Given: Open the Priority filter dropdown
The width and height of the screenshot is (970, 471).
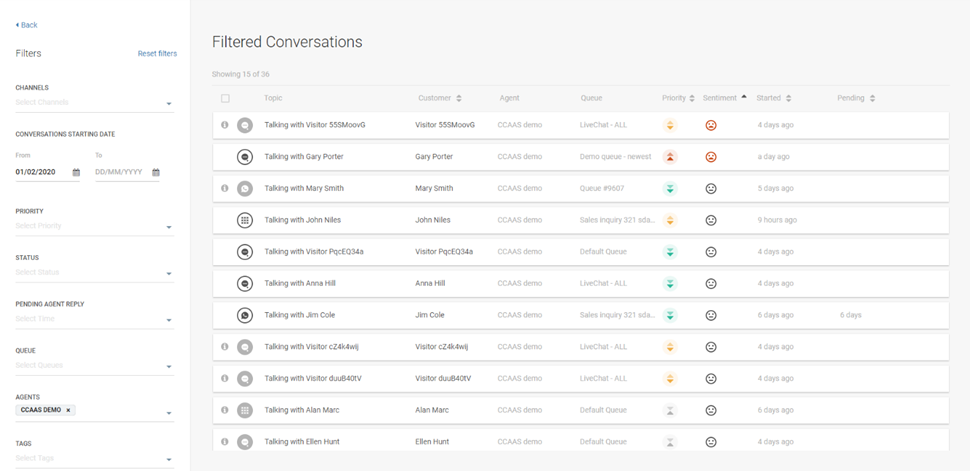Looking at the screenshot, I should pyautogui.click(x=169, y=227).
